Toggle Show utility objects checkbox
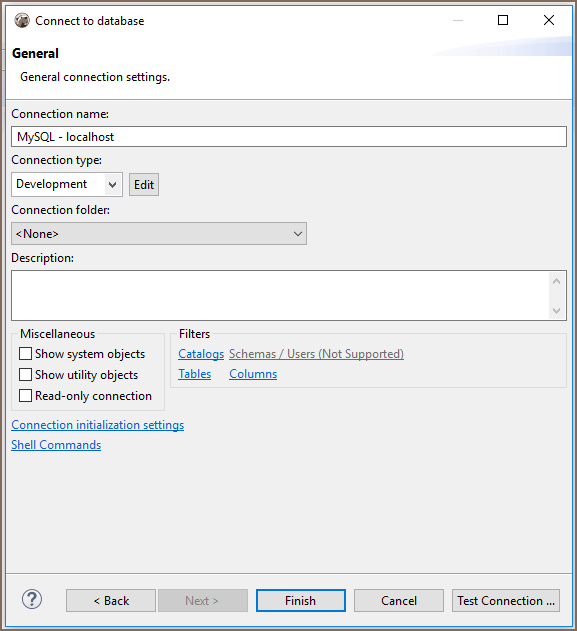This screenshot has height=631, width=577. [25, 375]
